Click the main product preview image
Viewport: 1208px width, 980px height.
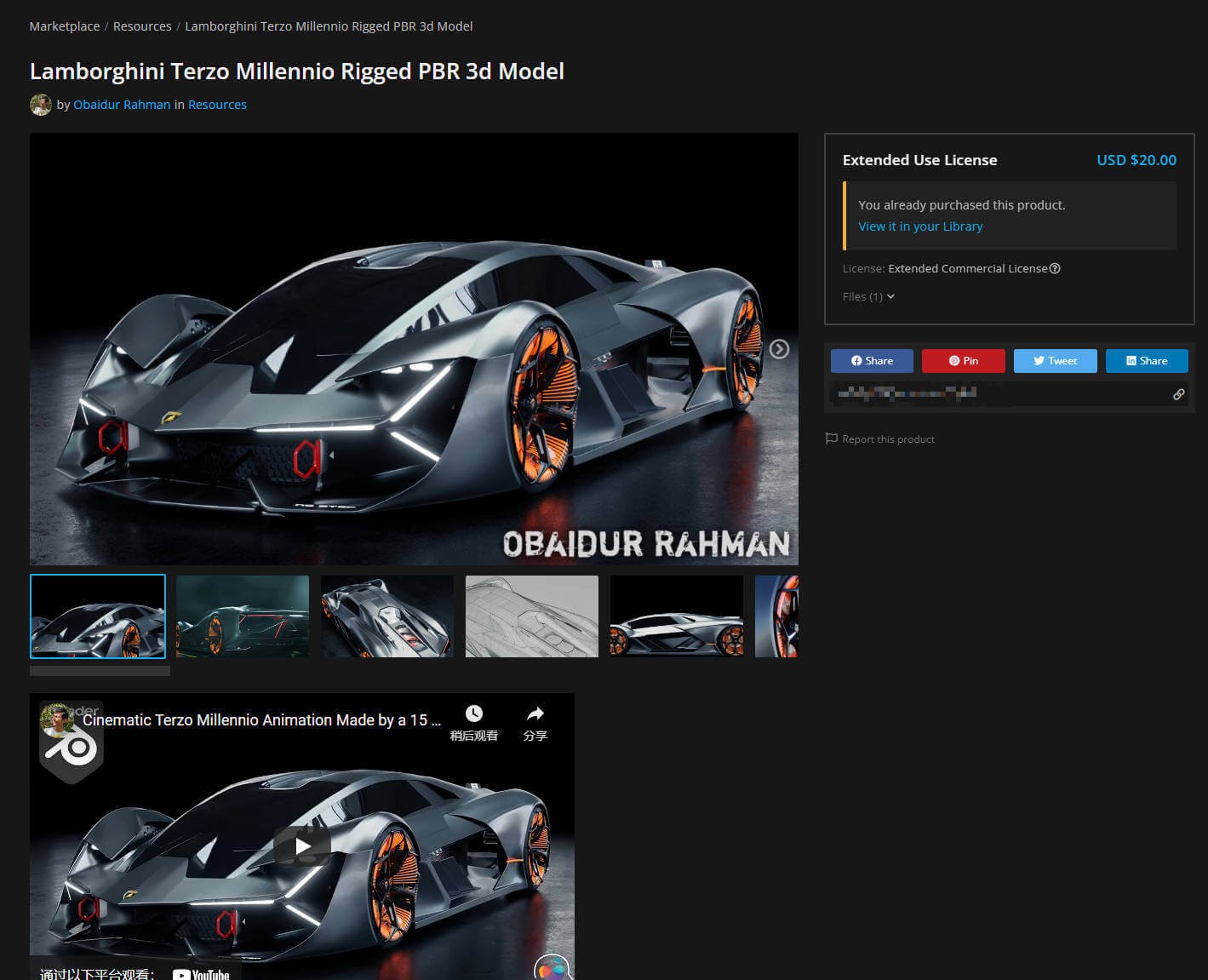(414, 349)
